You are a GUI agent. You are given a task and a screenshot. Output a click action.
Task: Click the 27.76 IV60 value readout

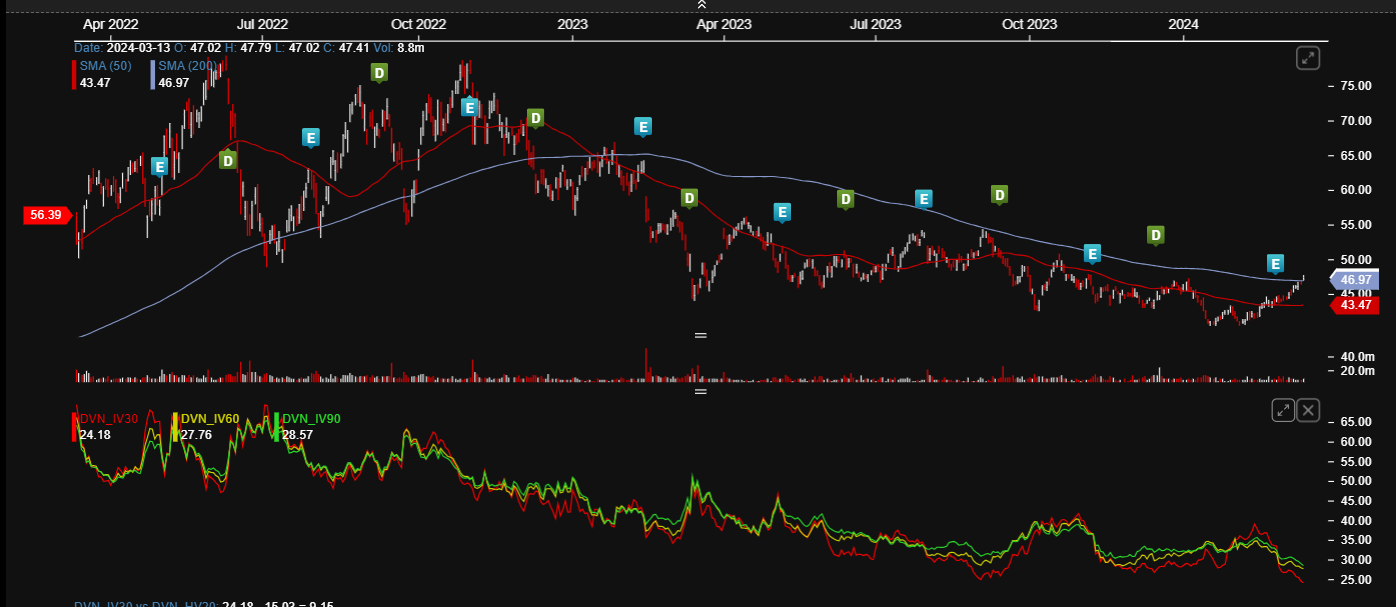click(197, 435)
